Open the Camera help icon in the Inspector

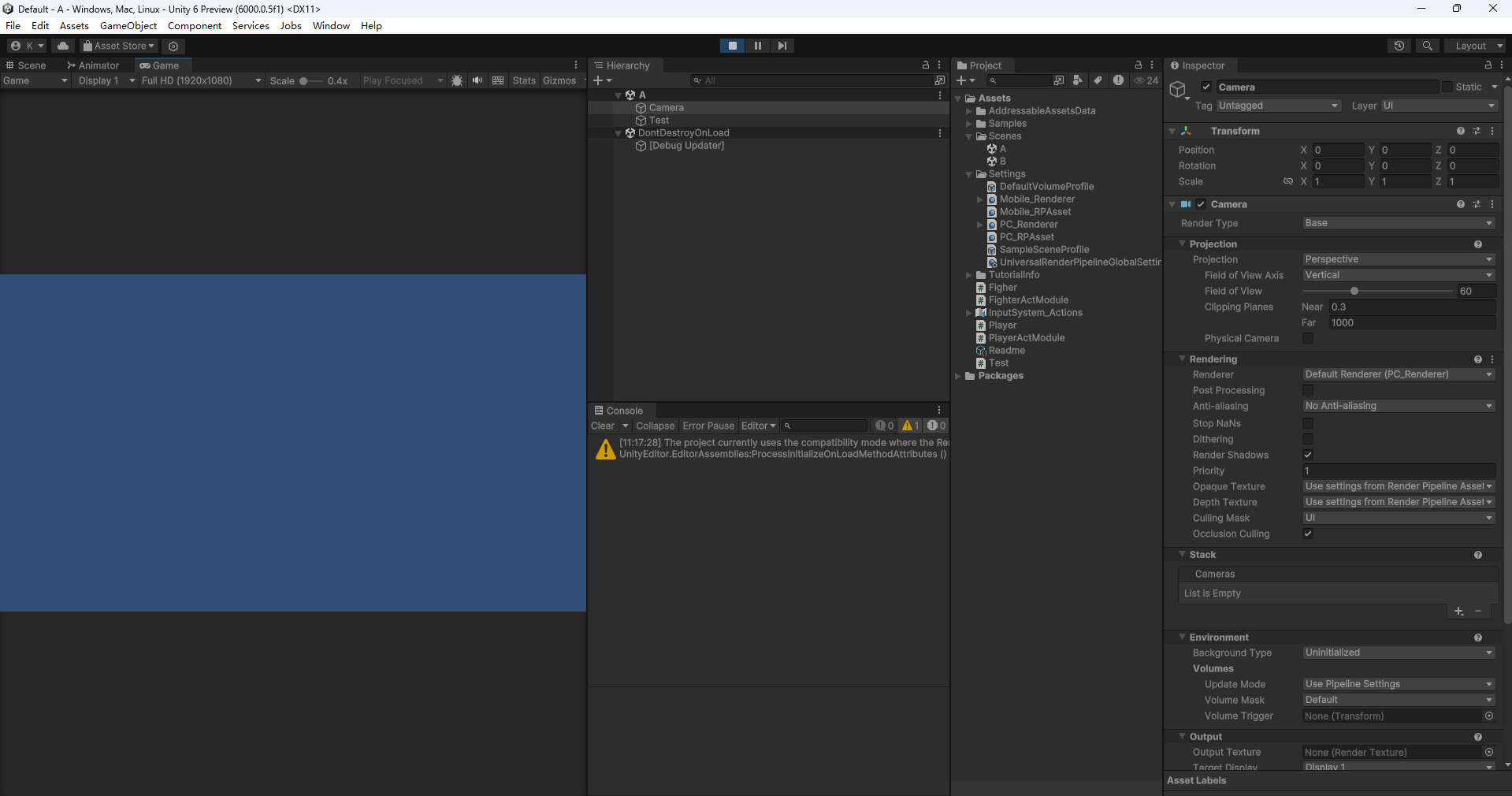pos(1460,204)
